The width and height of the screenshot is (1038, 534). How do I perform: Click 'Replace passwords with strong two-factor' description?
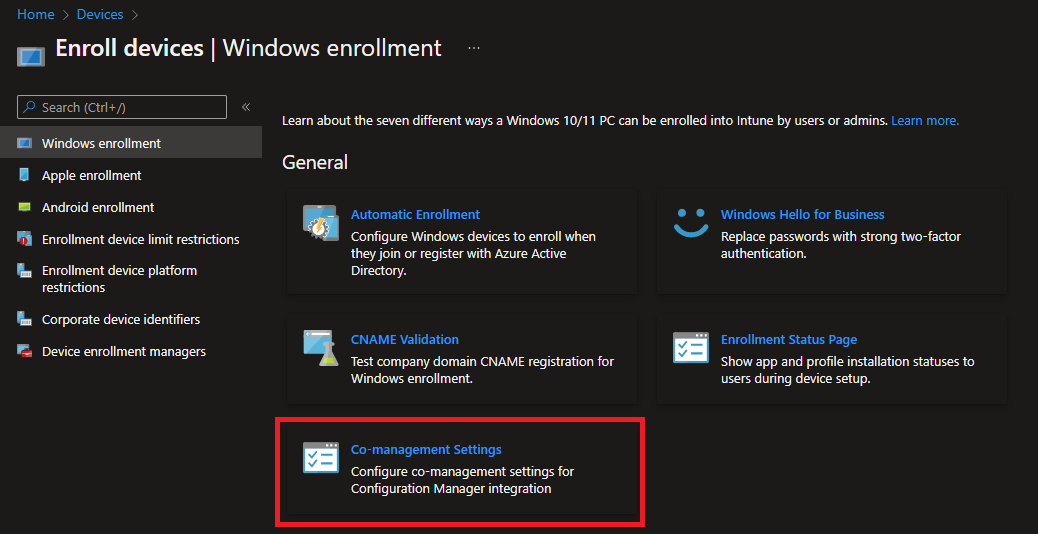[841, 245]
